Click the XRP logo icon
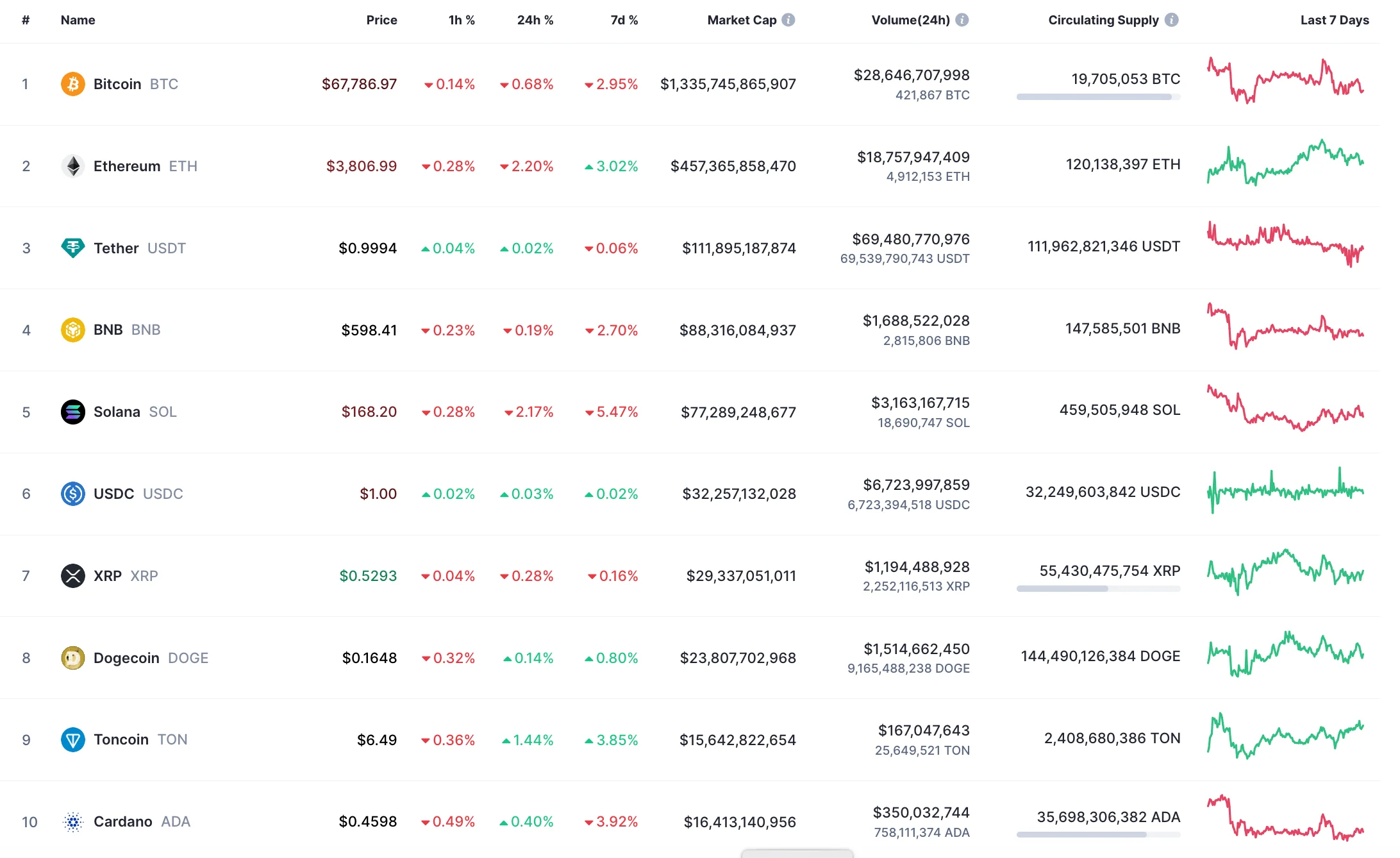The width and height of the screenshot is (1400, 858). tap(72, 576)
